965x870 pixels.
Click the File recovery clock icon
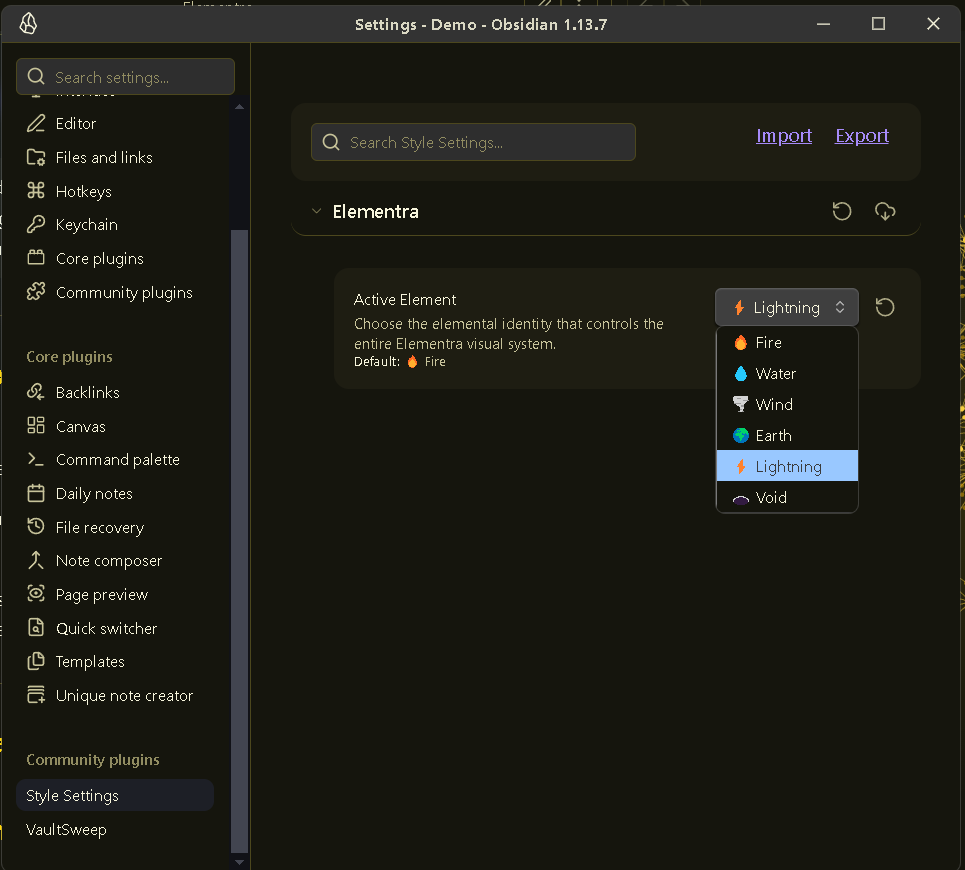36,527
